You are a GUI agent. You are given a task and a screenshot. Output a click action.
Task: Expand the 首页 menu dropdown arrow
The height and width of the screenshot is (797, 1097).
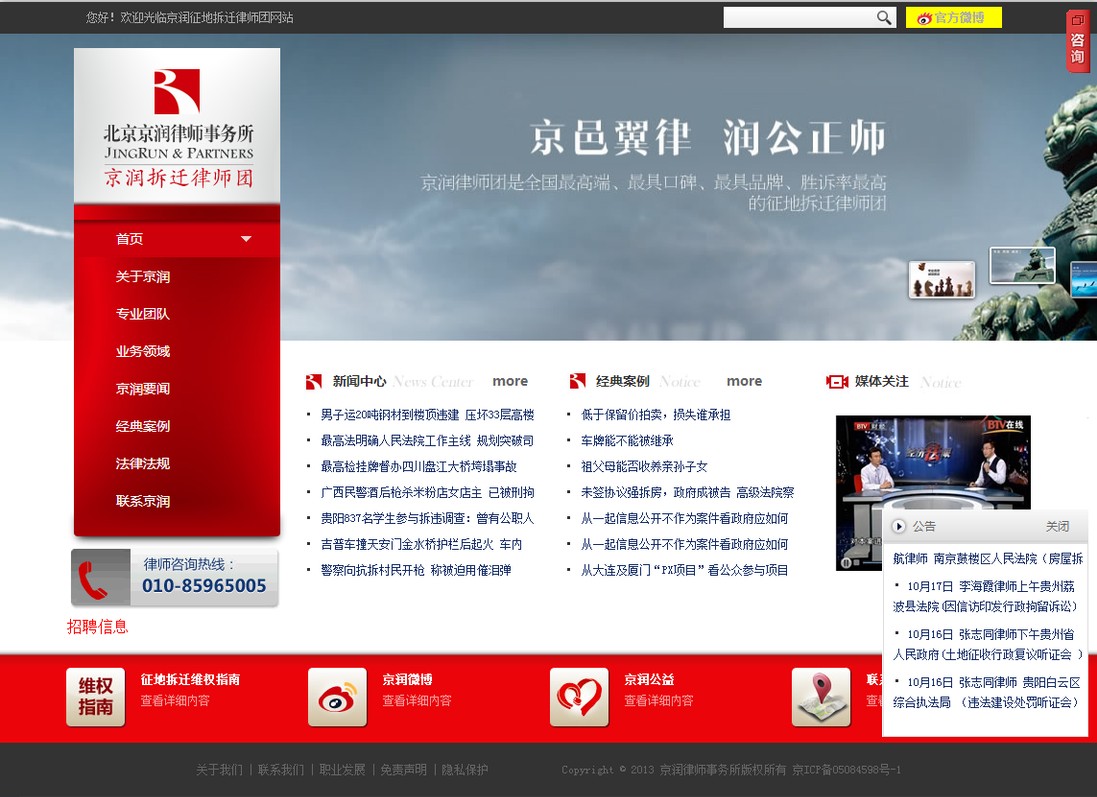click(x=246, y=239)
